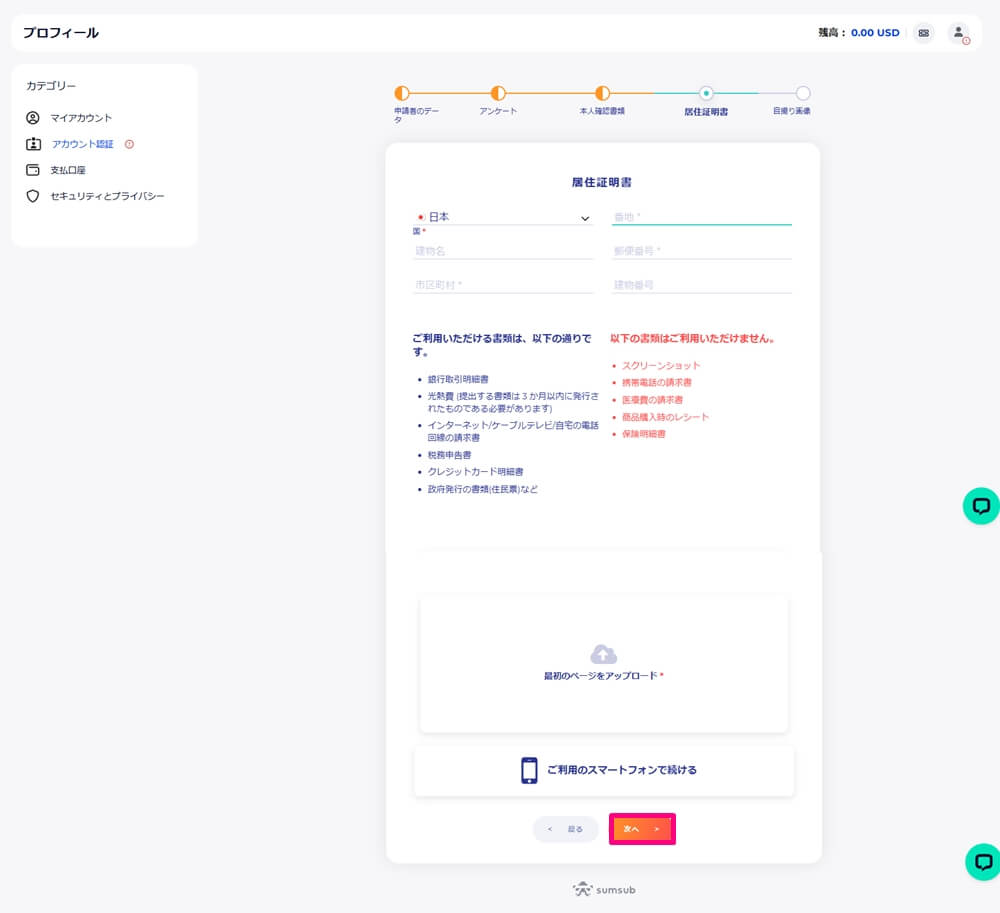
Task: Click the keyboard icon beside the balance
Action: click(x=923, y=33)
